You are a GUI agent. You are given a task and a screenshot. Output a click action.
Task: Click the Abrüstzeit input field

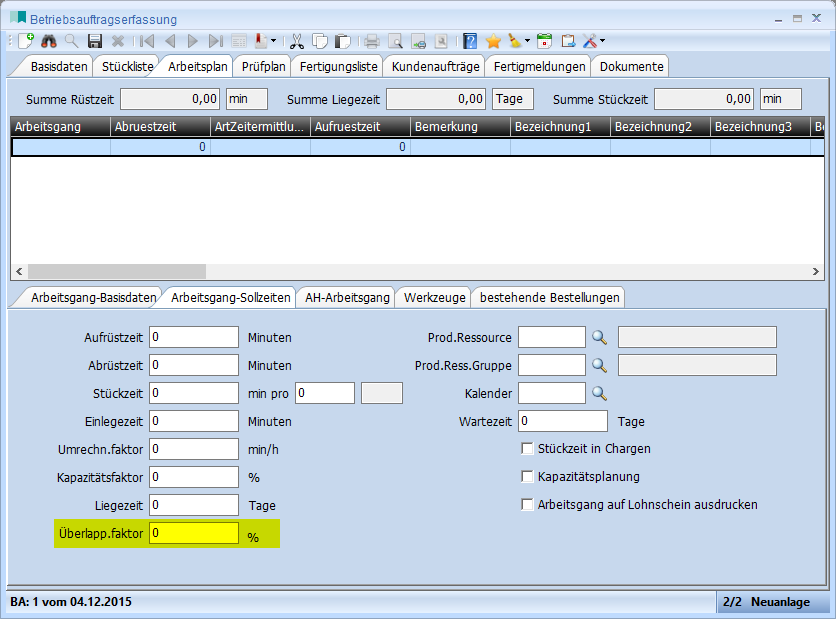[x=194, y=365]
